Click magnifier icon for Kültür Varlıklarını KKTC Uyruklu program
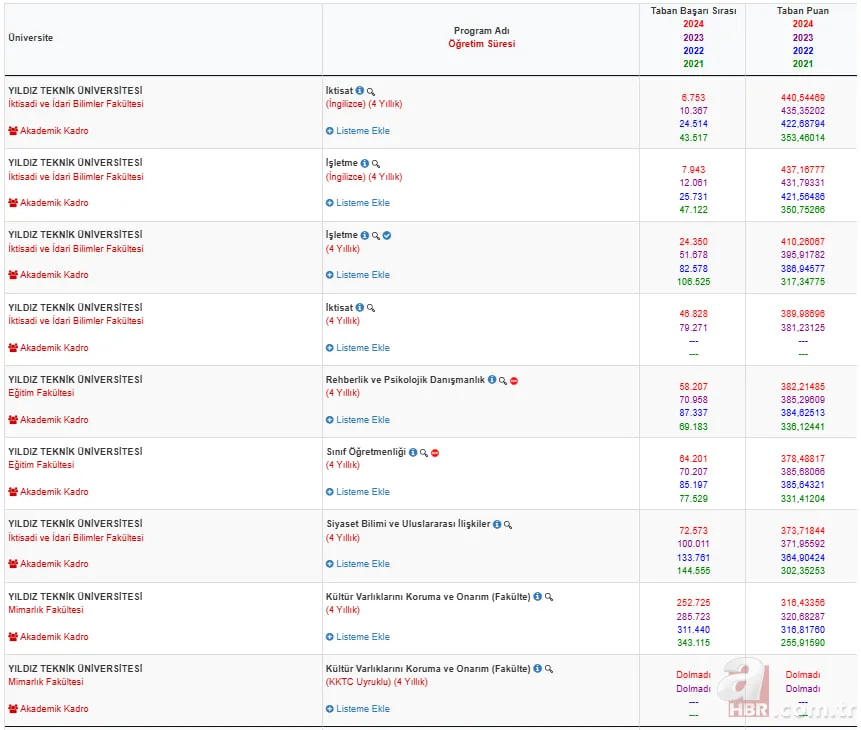861x730 pixels. pos(549,669)
